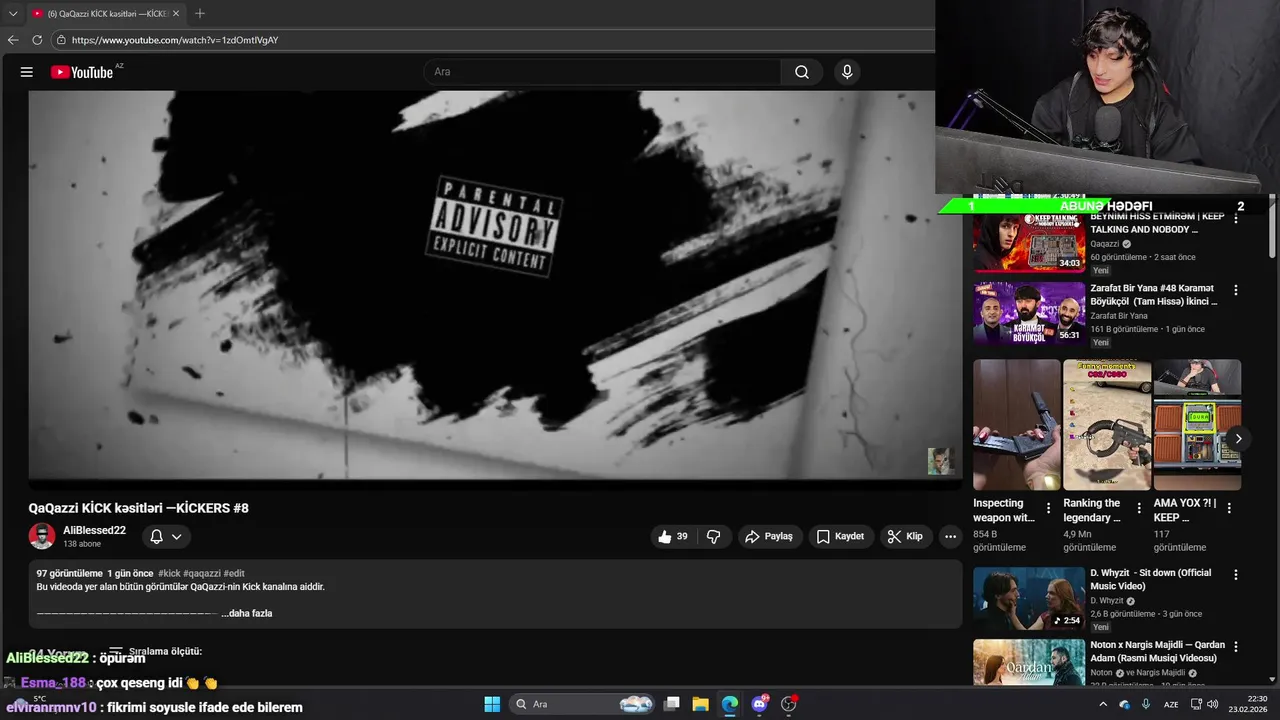The height and width of the screenshot is (720, 1280).
Task: Click the channel watermark on the video
Action: (x=940, y=461)
